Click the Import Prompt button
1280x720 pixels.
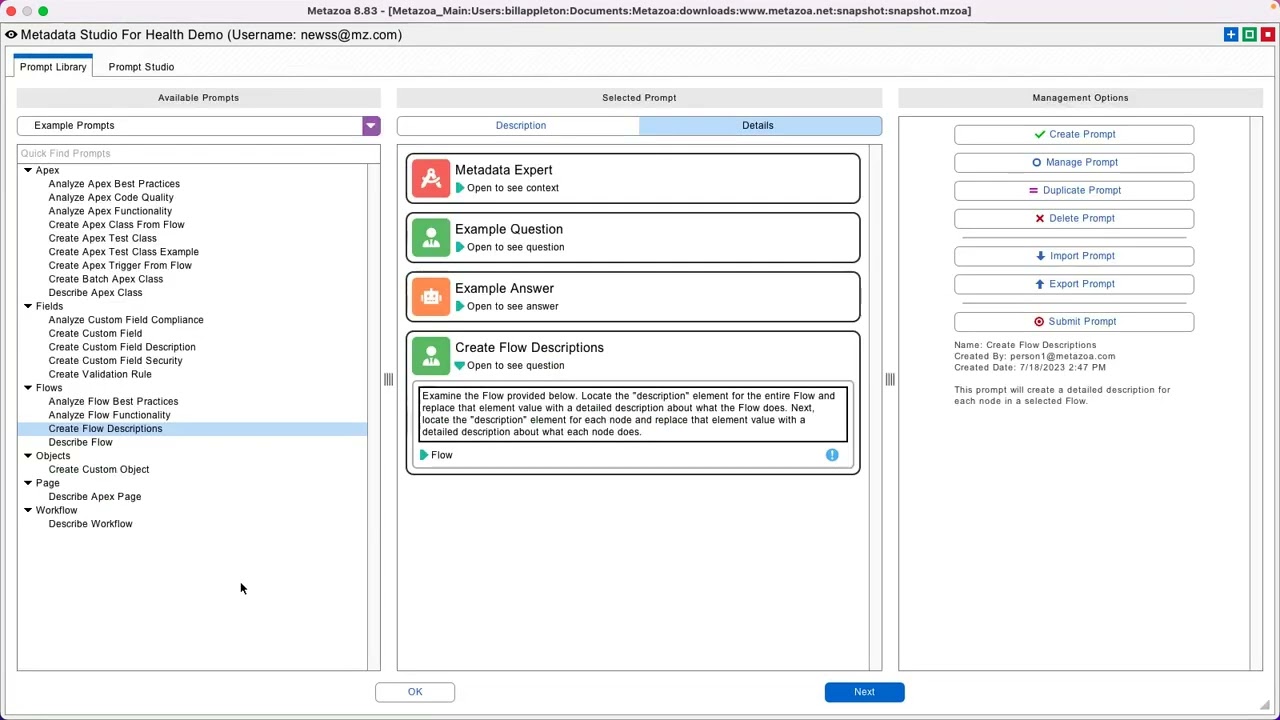pyautogui.click(x=1074, y=256)
